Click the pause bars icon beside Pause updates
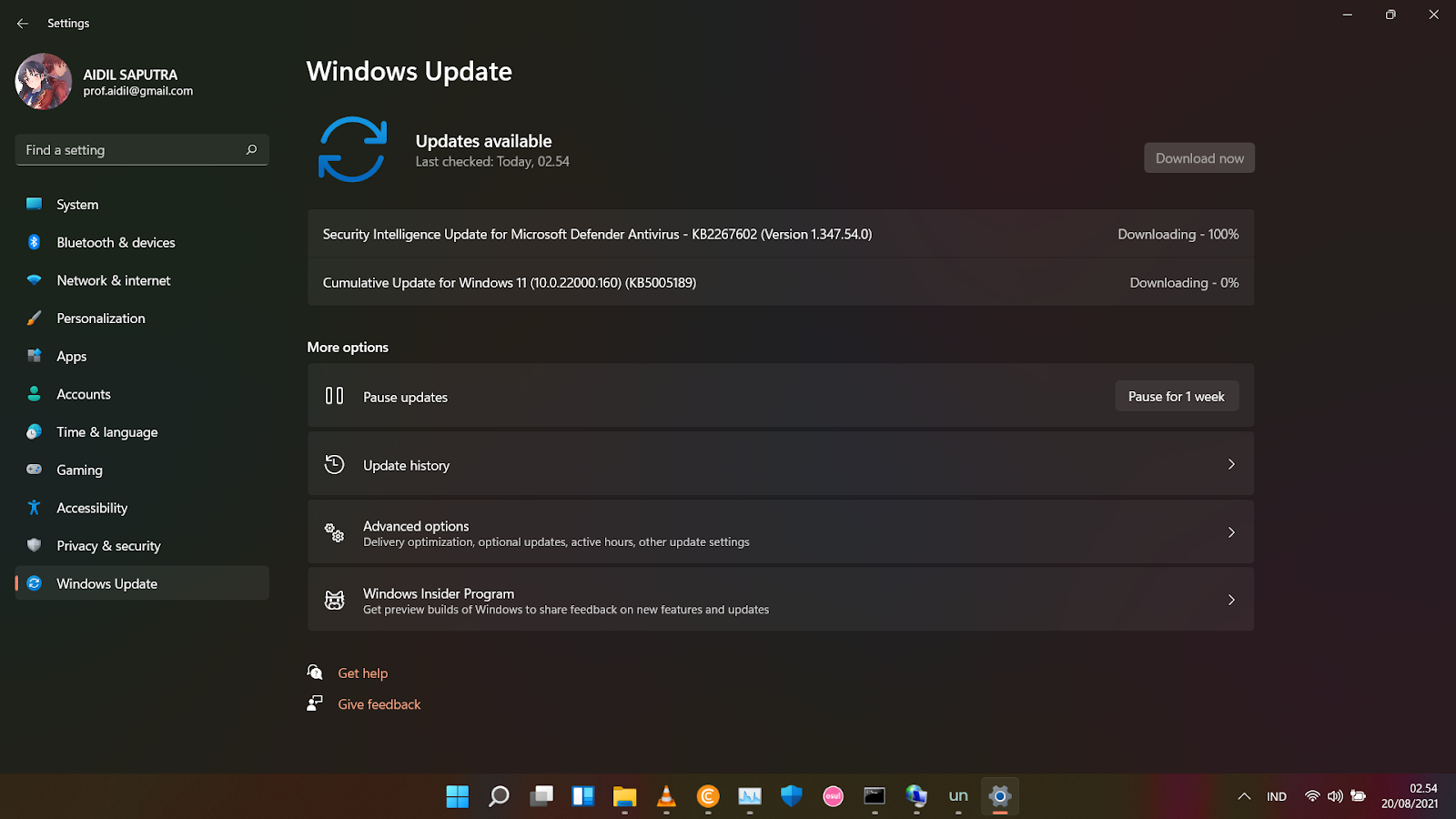Image resolution: width=1456 pixels, height=819 pixels. pos(335,396)
